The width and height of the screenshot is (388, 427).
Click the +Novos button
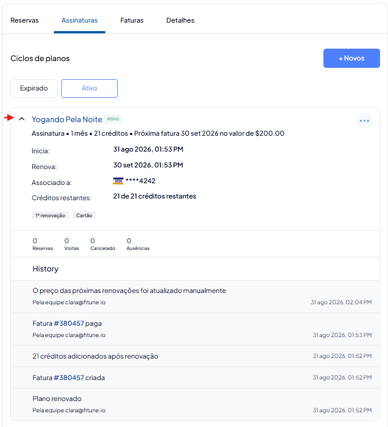pos(351,58)
